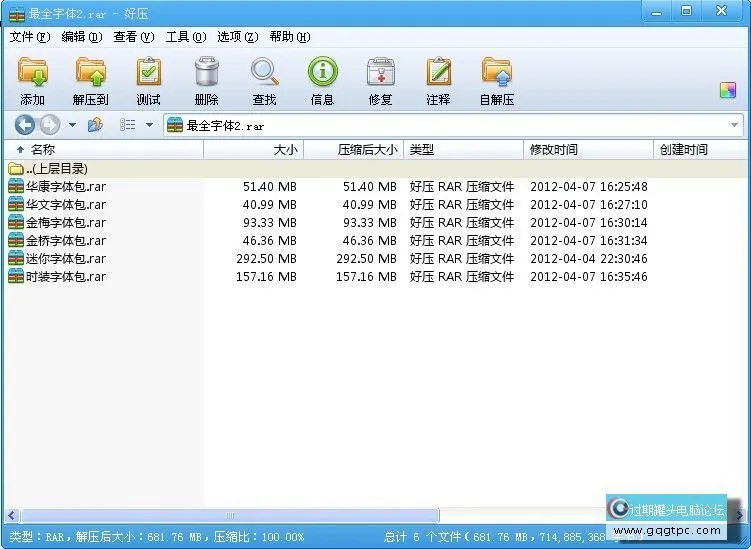Close the 好压 window

[722, 11]
